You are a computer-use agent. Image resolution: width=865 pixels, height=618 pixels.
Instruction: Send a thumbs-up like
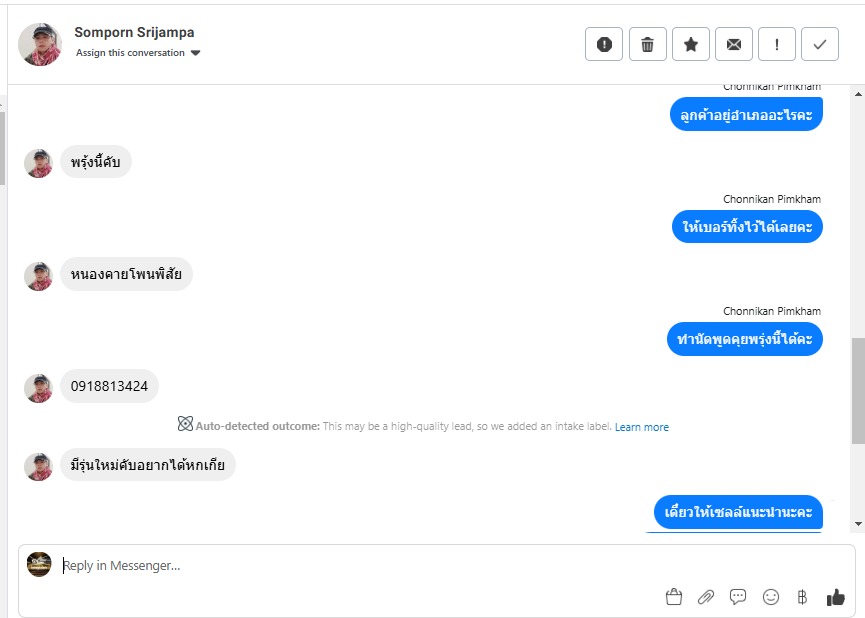(x=836, y=597)
